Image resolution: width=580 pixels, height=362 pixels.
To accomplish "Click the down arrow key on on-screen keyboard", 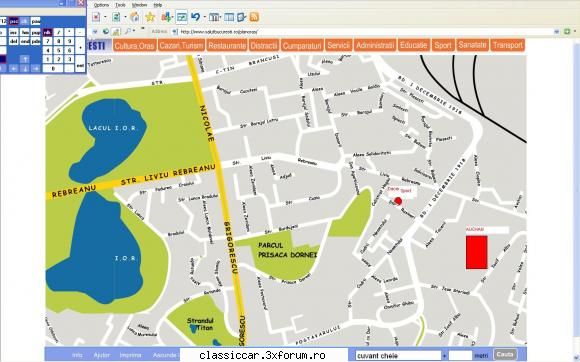I will 25,68.
